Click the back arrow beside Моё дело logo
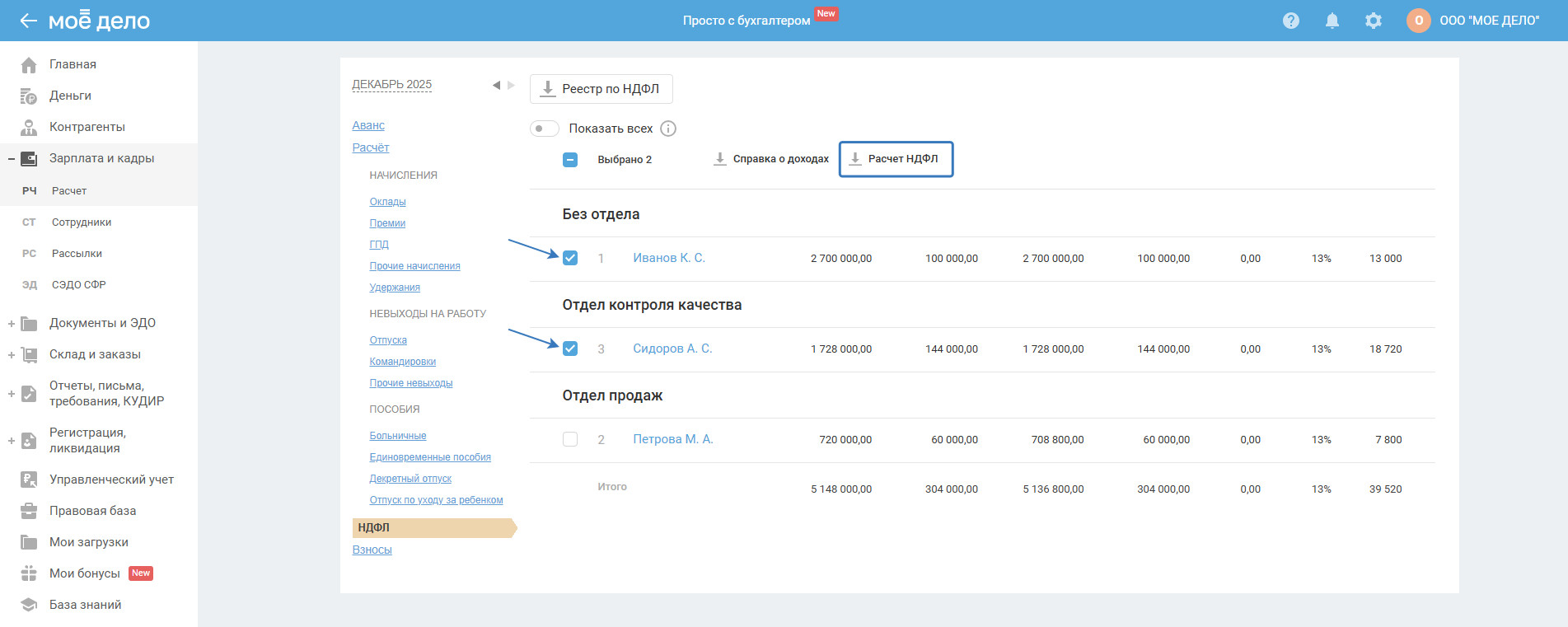 pos(29,21)
